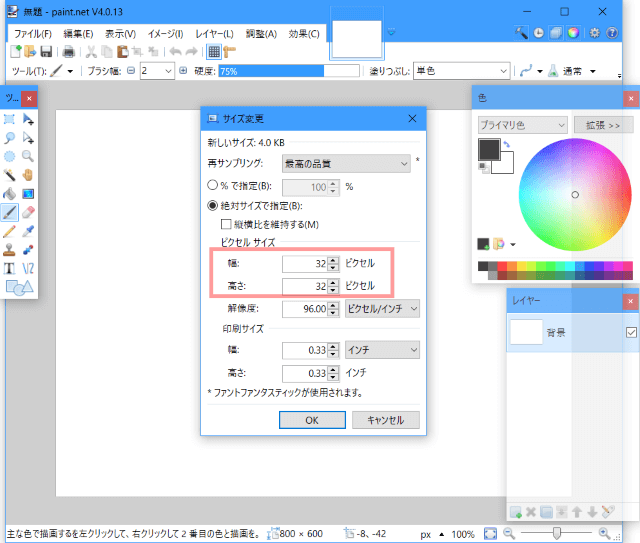Click OK in the resize dialog
This screenshot has width=640, height=543.
pyautogui.click(x=312, y=420)
